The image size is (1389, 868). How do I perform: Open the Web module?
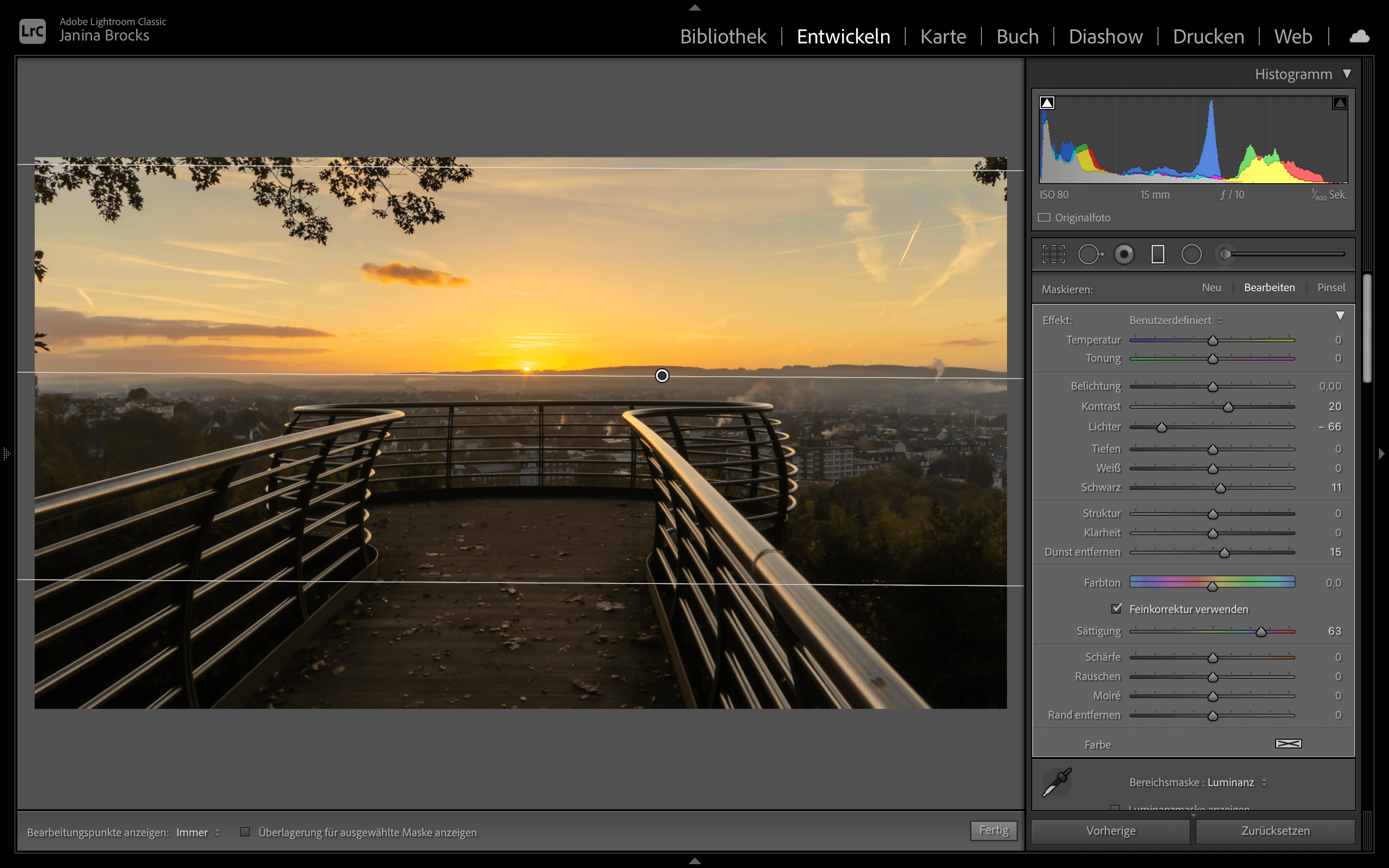point(1293,37)
